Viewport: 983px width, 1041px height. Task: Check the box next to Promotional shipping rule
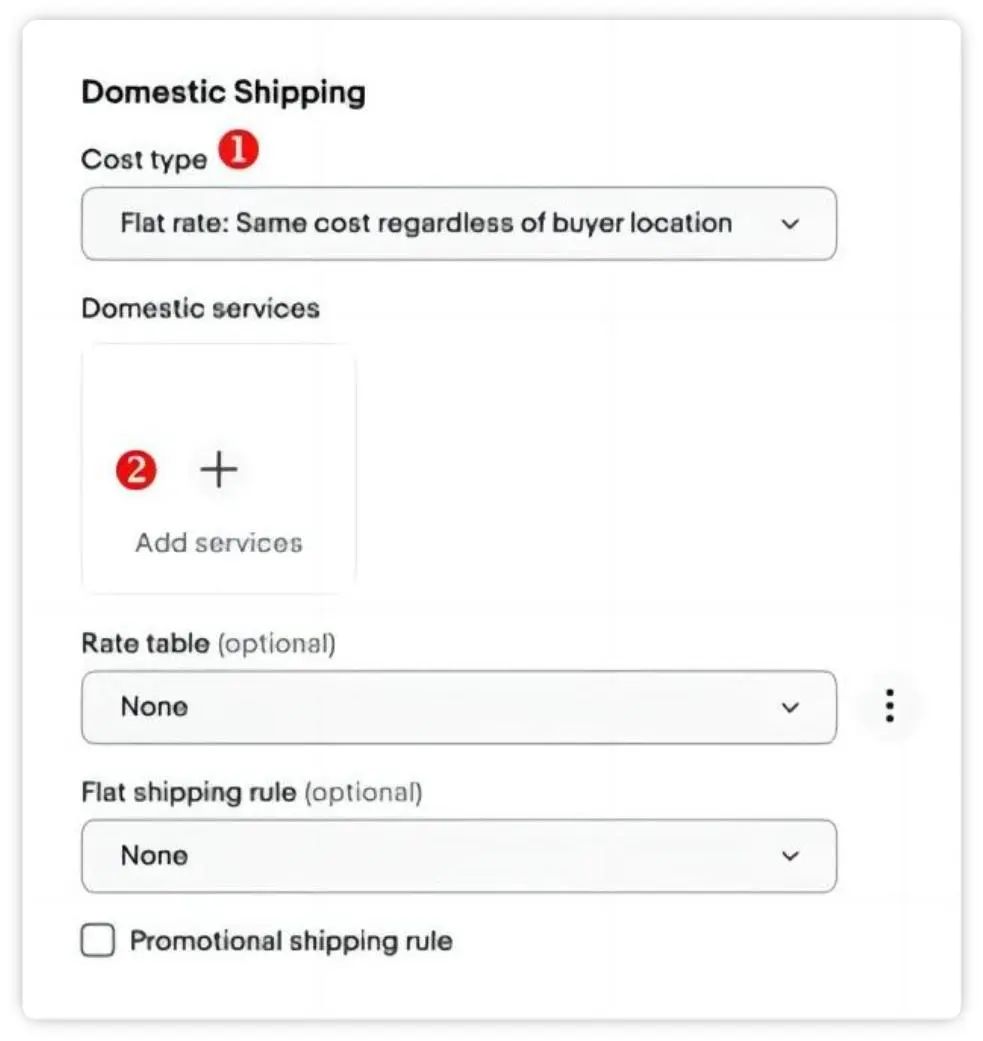tap(97, 940)
